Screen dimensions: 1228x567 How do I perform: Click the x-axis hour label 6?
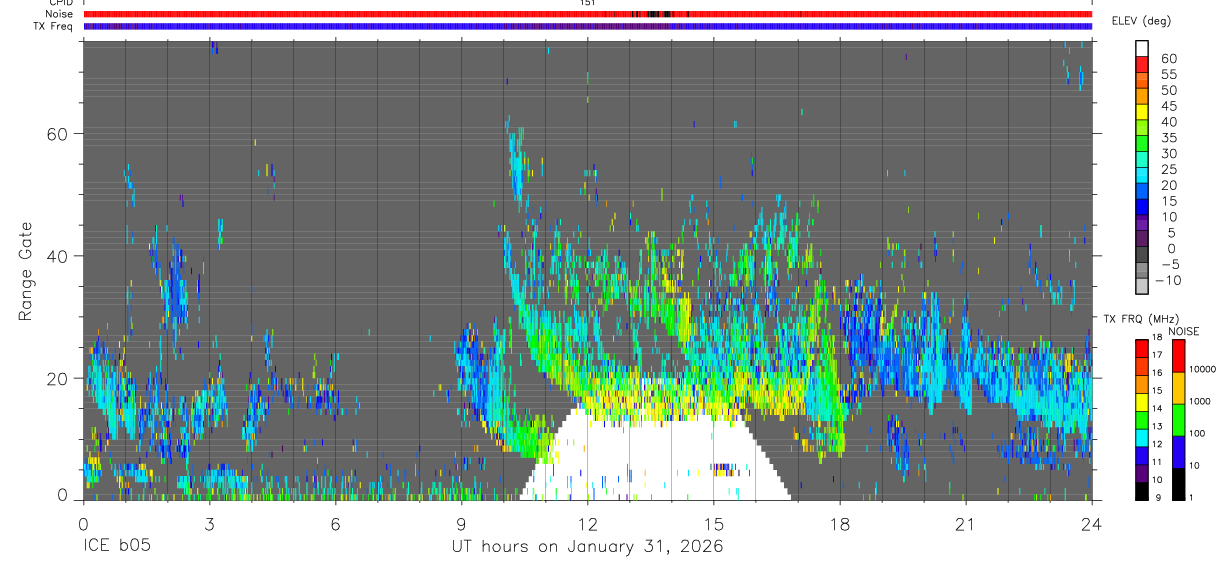(335, 523)
